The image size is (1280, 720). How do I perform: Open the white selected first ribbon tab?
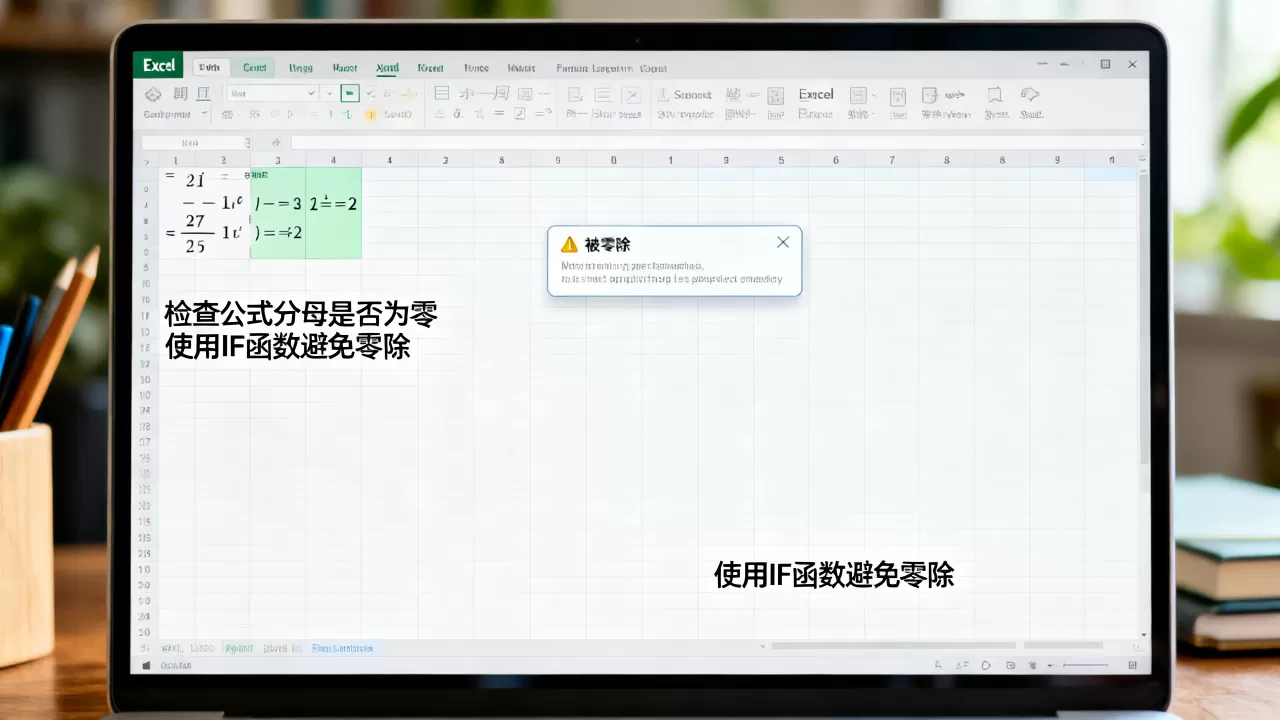209,67
